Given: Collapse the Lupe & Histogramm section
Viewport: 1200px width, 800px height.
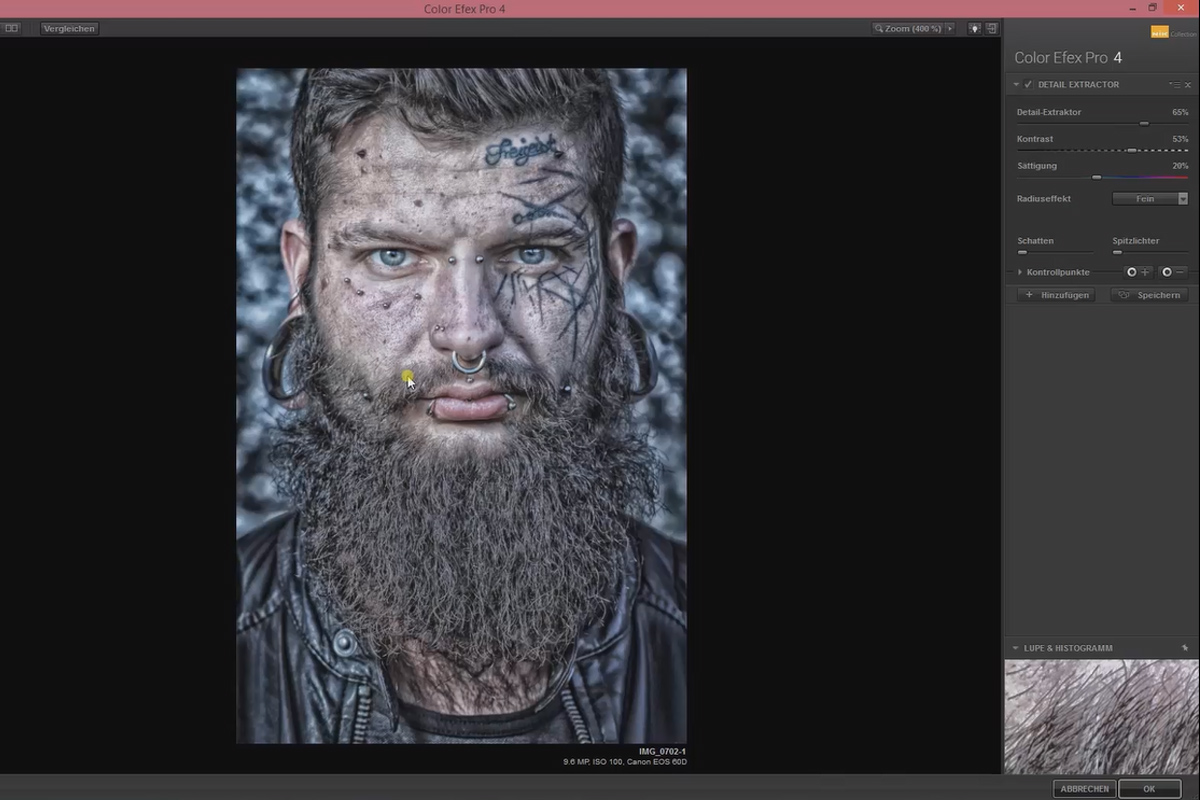Looking at the screenshot, I should [x=1015, y=648].
